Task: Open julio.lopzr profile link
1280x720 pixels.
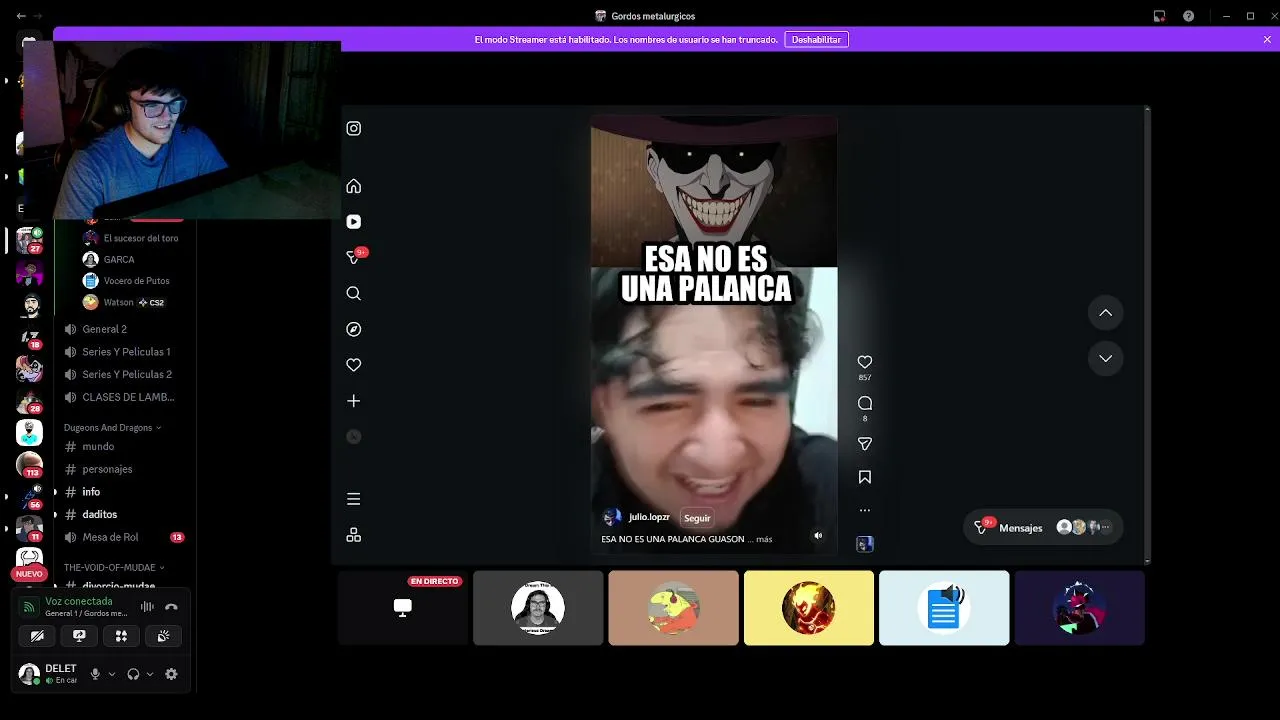Action: click(649, 517)
